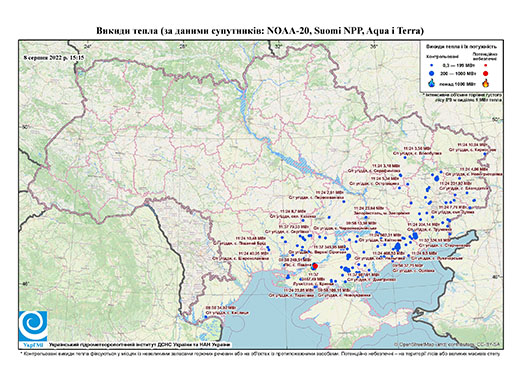Click the UkrHMI spiral logo
The width and height of the screenshot is (520, 368).
[33, 327]
